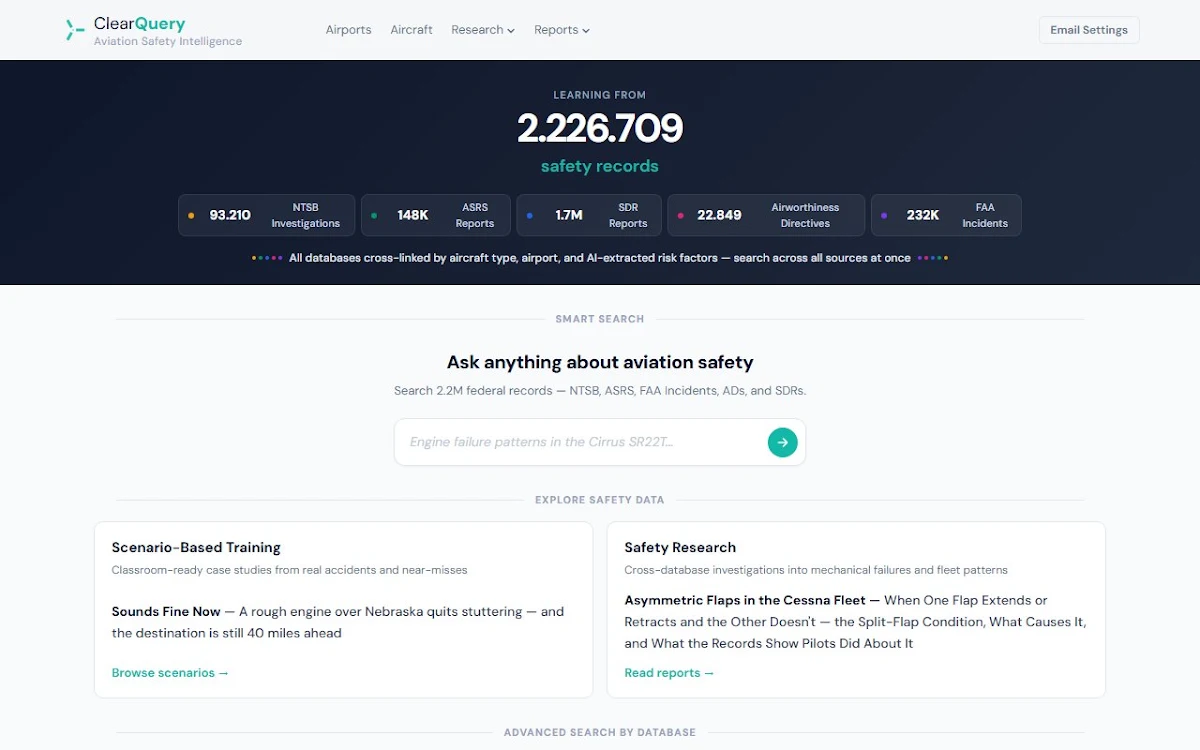The image size is (1200, 750).
Task: Select the SDR Reports stat card
Action: click(x=589, y=215)
